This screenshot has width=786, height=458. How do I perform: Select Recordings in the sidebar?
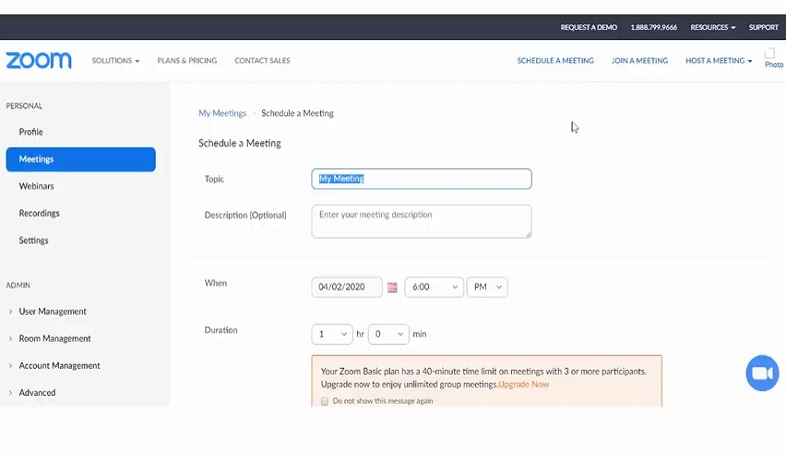pos(39,213)
